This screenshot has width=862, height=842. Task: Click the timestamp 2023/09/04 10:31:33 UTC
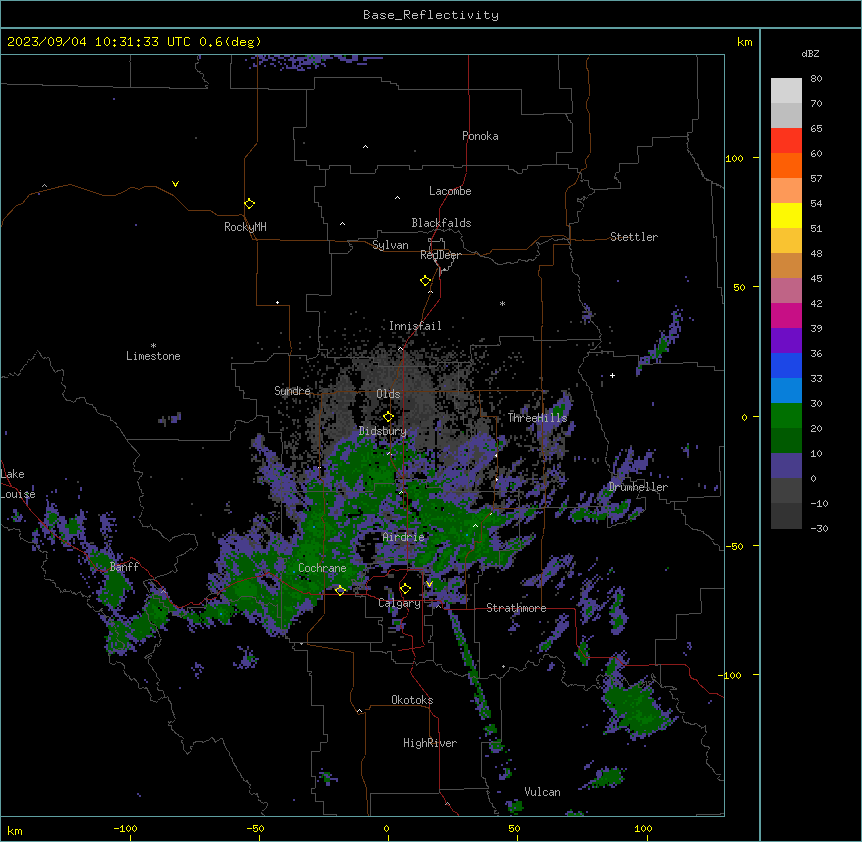pos(99,42)
